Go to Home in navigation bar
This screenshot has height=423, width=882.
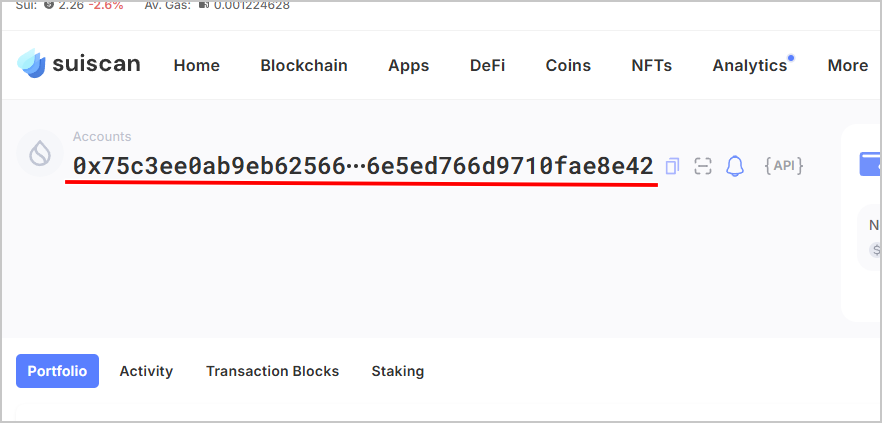click(x=196, y=65)
